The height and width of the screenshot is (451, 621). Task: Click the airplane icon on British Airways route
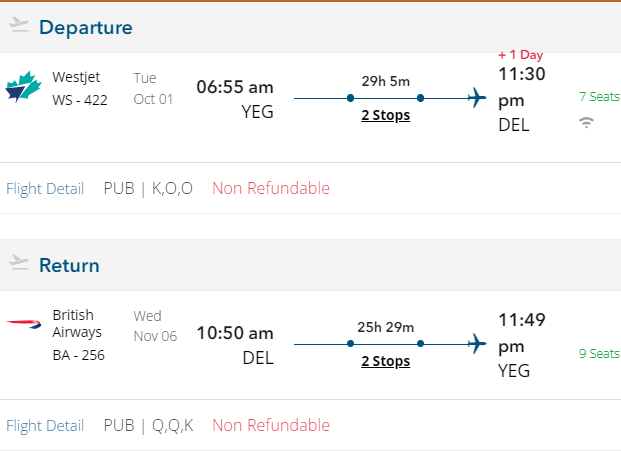tap(476, 344)
